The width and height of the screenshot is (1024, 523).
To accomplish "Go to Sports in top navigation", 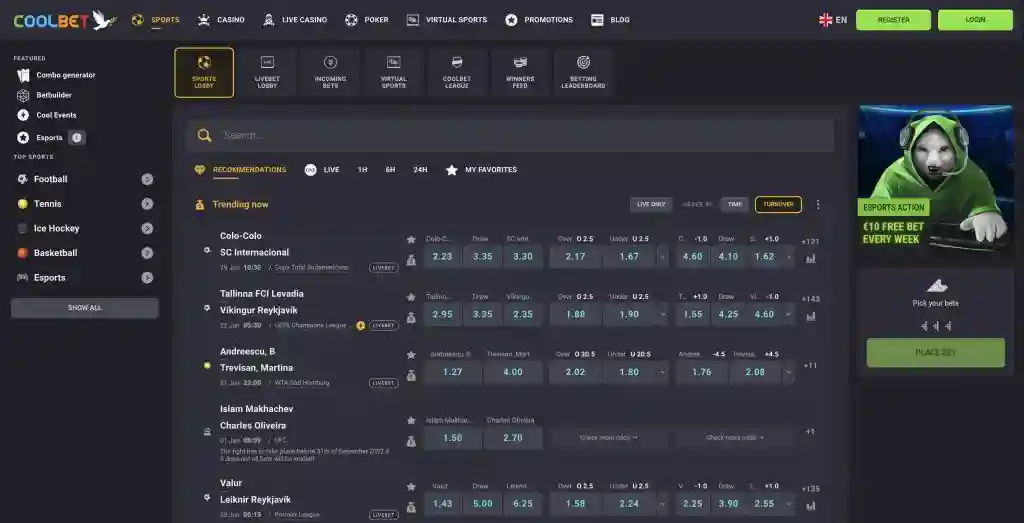I will (155, 20).
